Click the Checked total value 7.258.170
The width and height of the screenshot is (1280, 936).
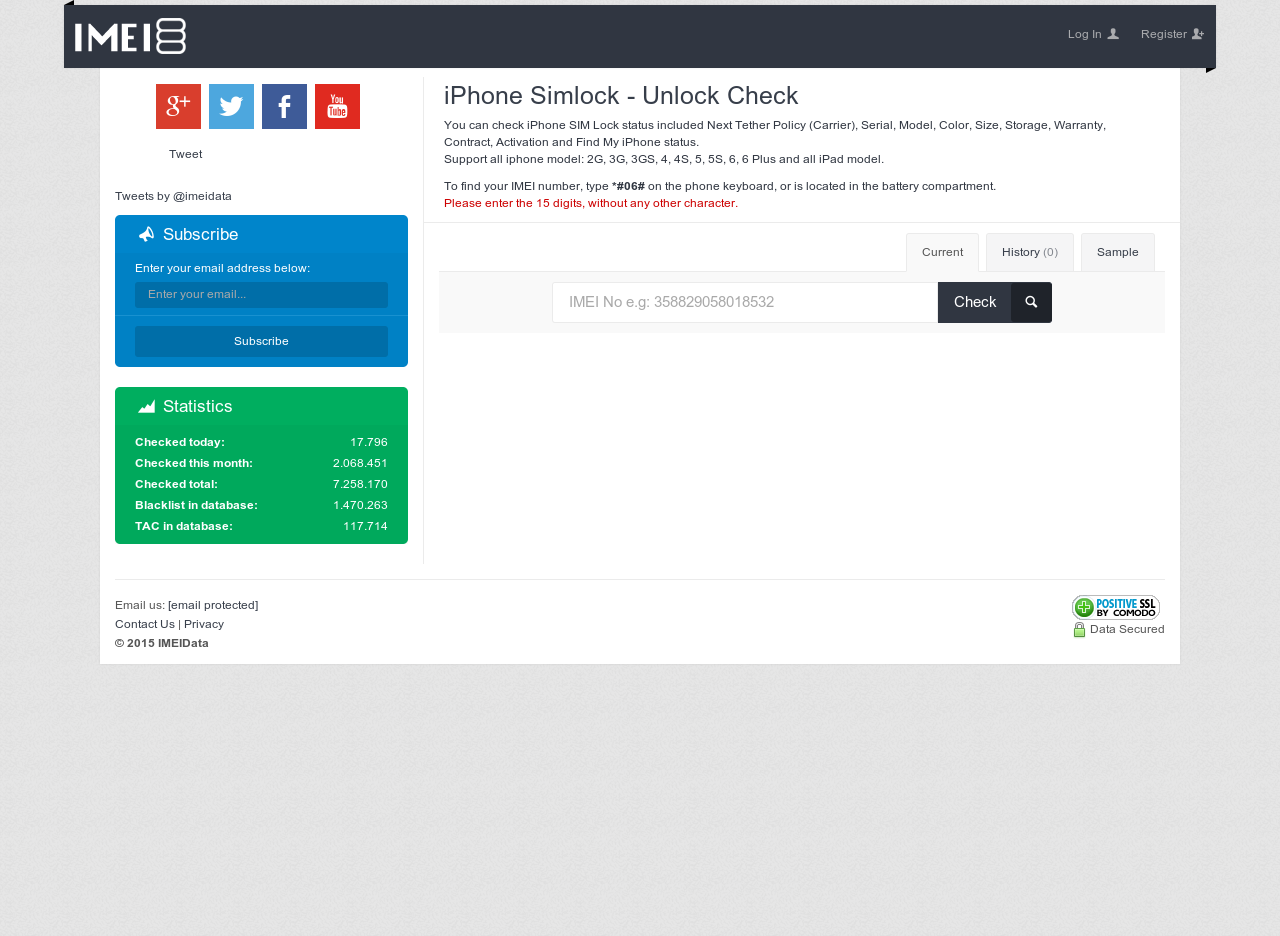click(360, 484)
